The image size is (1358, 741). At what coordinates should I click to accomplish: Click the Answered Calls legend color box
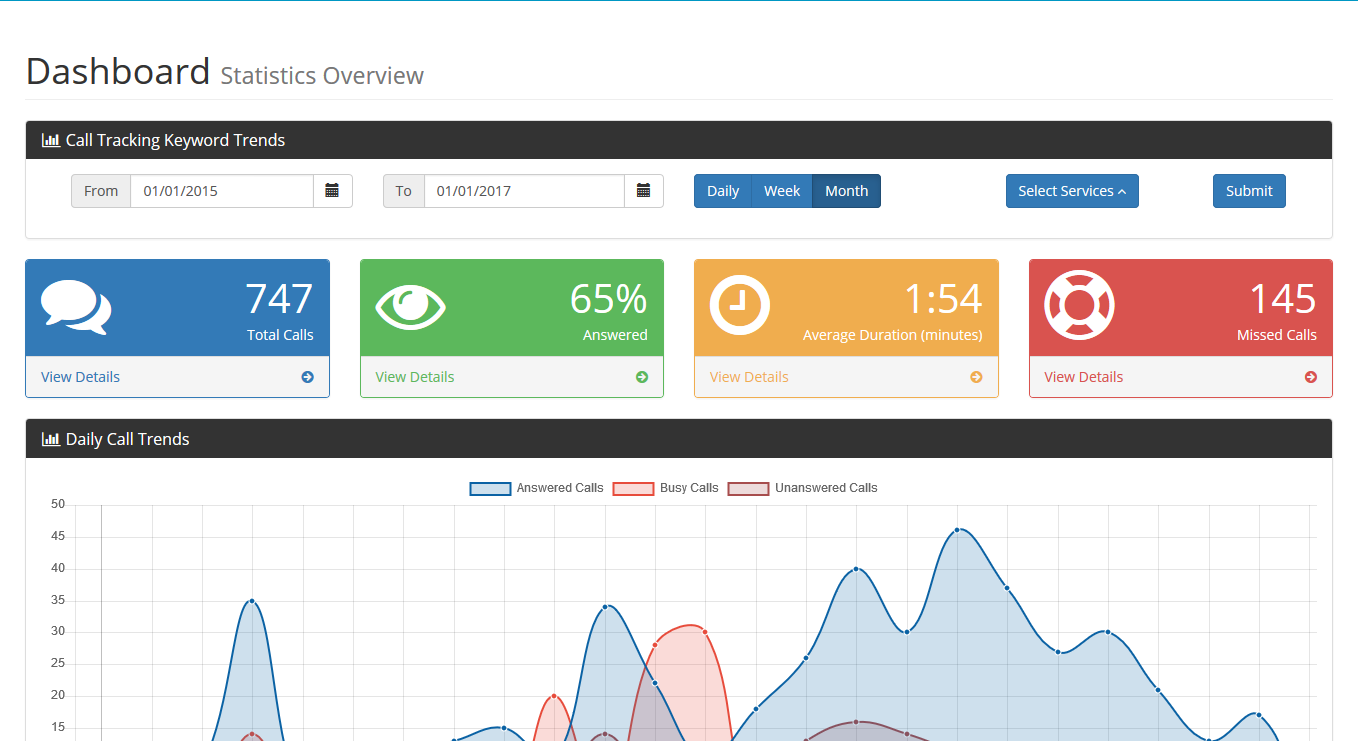click(x=490, y=489)
